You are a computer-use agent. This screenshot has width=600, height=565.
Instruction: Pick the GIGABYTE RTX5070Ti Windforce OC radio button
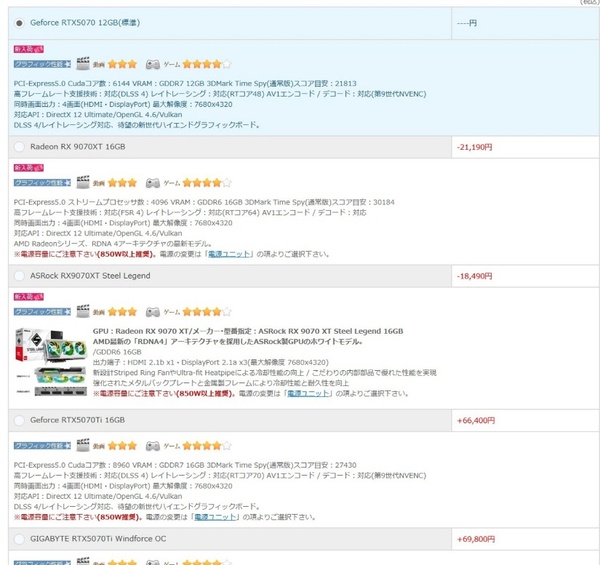click(19, 539)
